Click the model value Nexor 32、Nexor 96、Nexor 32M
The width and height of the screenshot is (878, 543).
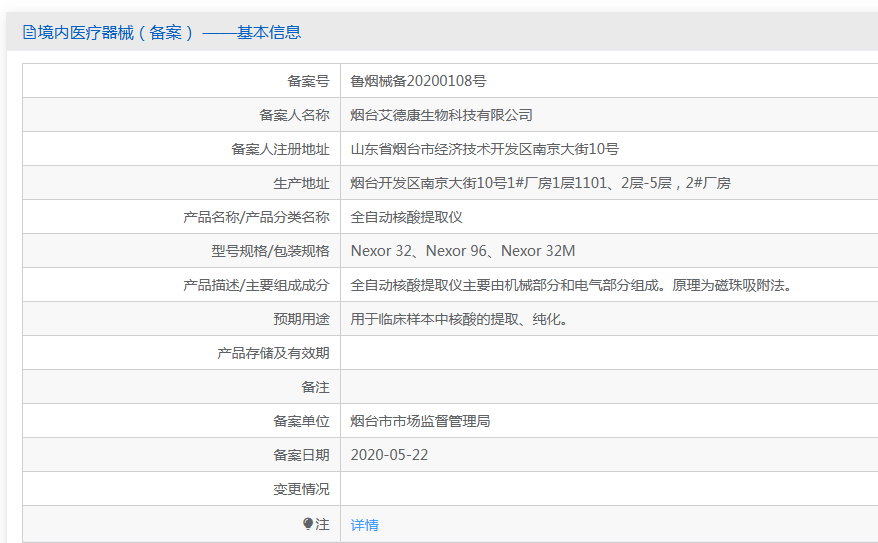click(463, 251)
